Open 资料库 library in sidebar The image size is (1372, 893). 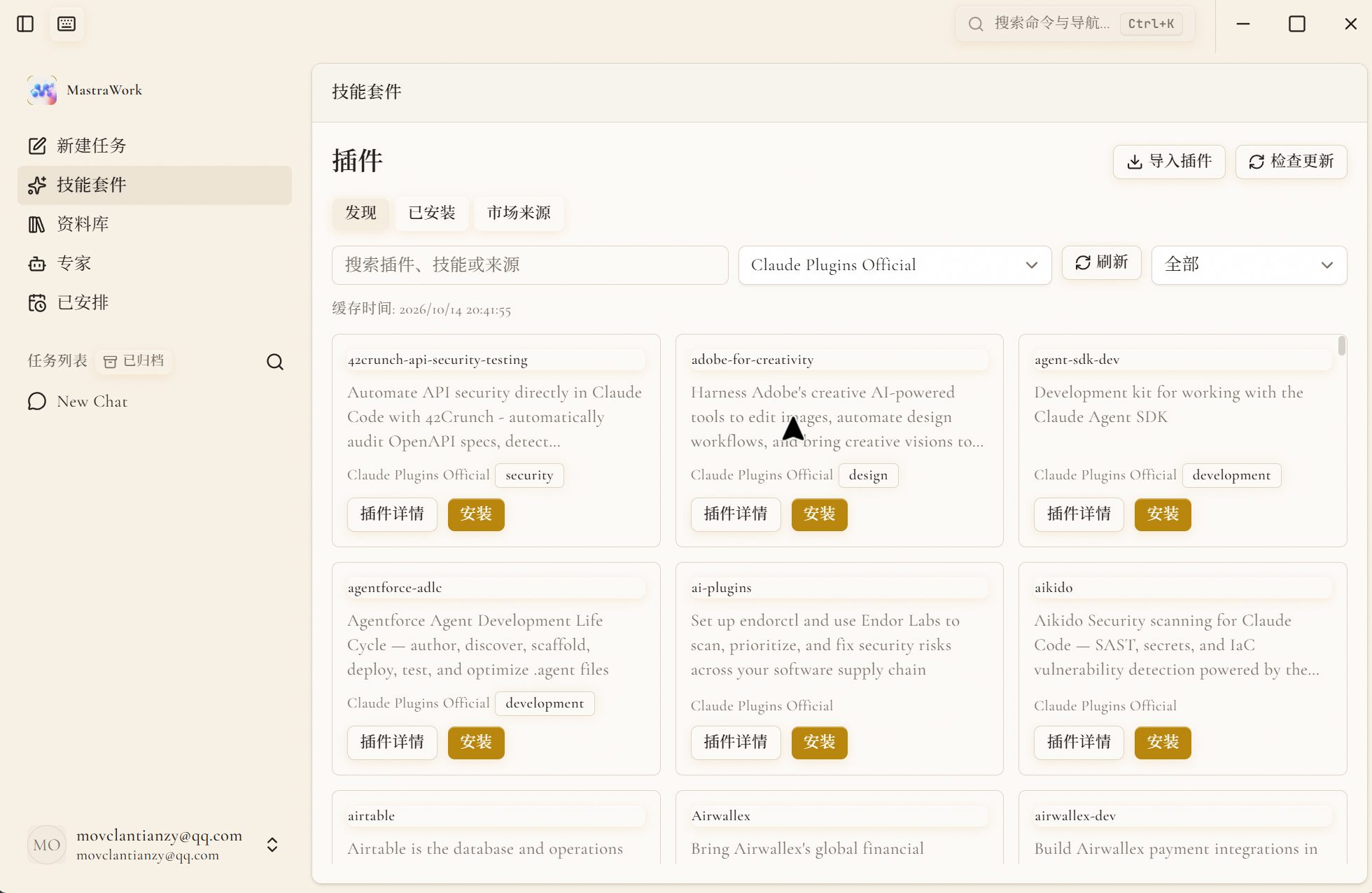(154, 224)
